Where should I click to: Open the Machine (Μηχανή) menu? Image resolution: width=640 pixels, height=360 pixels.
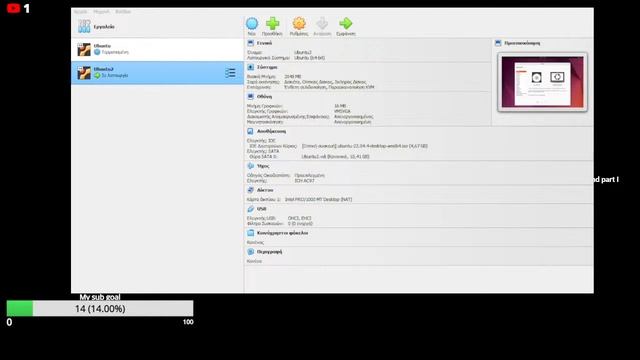point(101,12)
